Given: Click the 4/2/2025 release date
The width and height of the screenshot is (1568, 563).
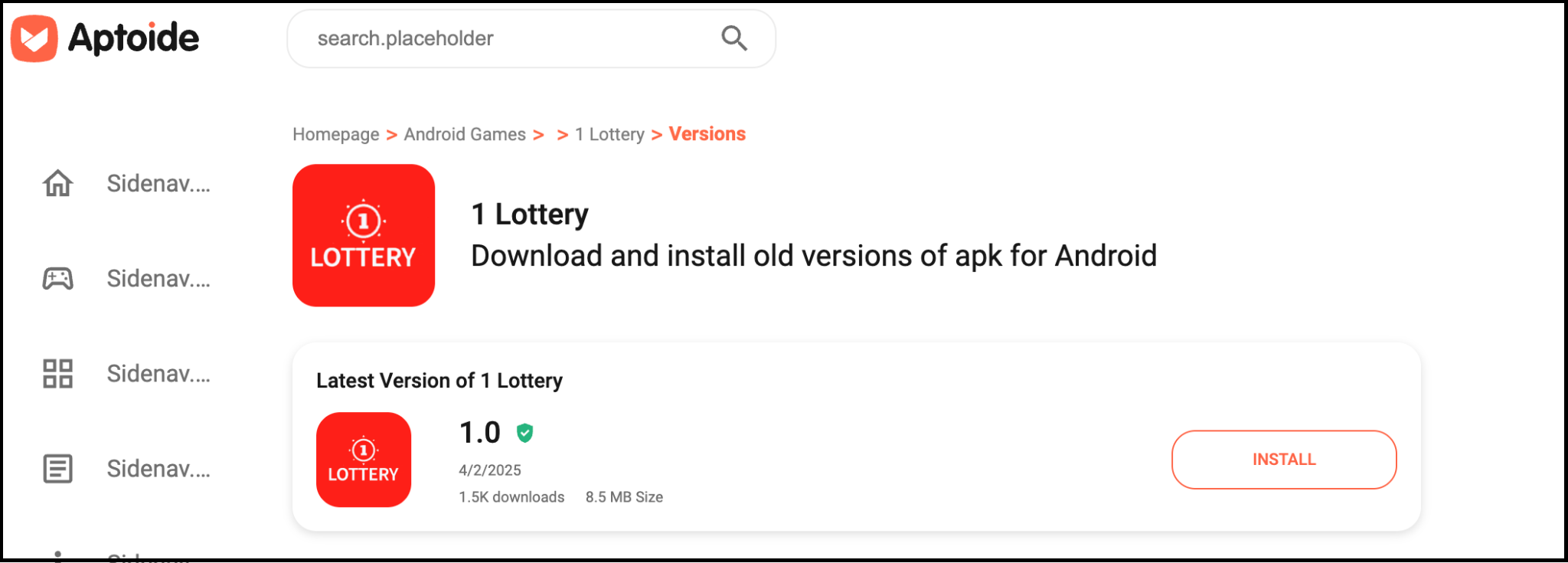Looking at the screenshot, I should 488,470.
